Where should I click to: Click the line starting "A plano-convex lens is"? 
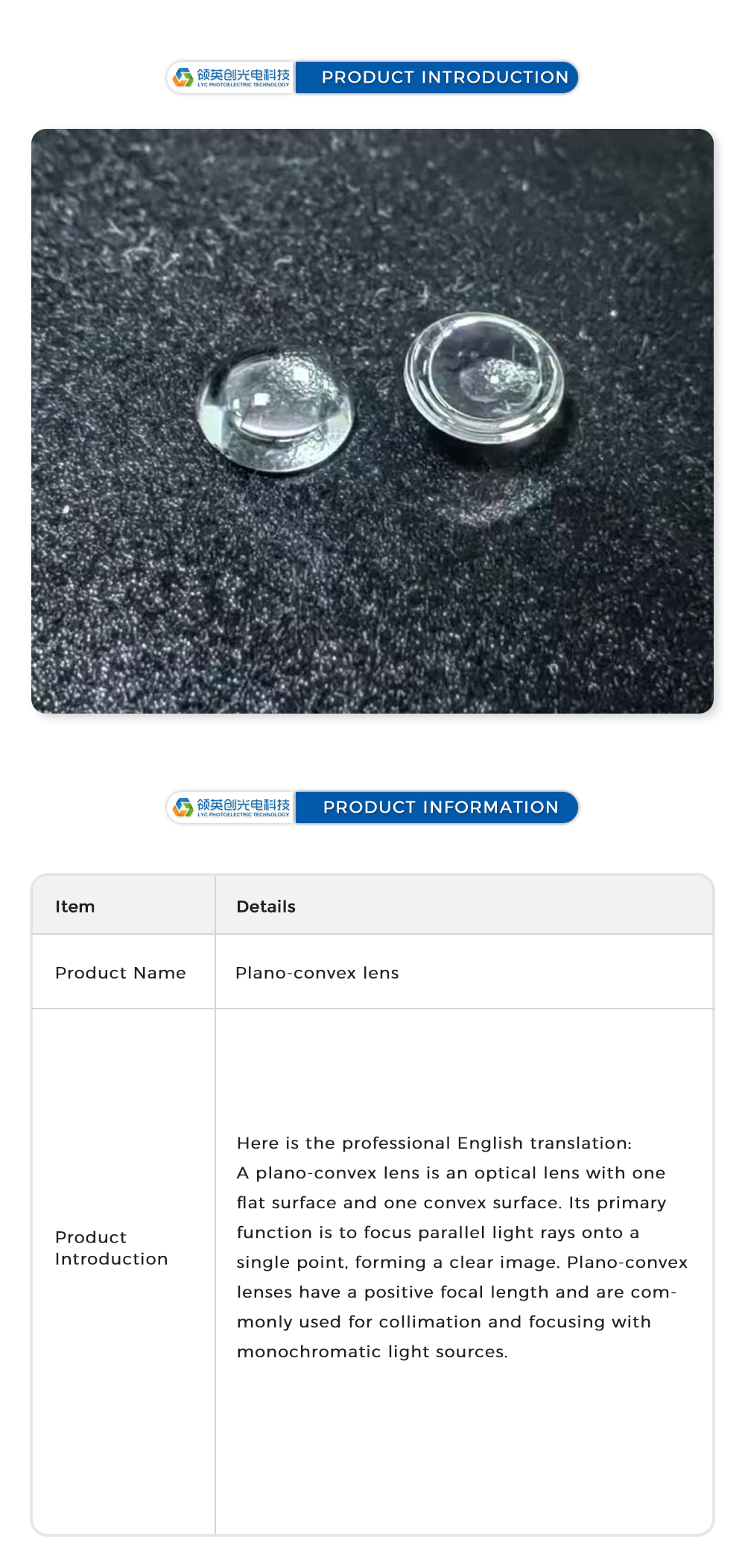[451, 1173]
